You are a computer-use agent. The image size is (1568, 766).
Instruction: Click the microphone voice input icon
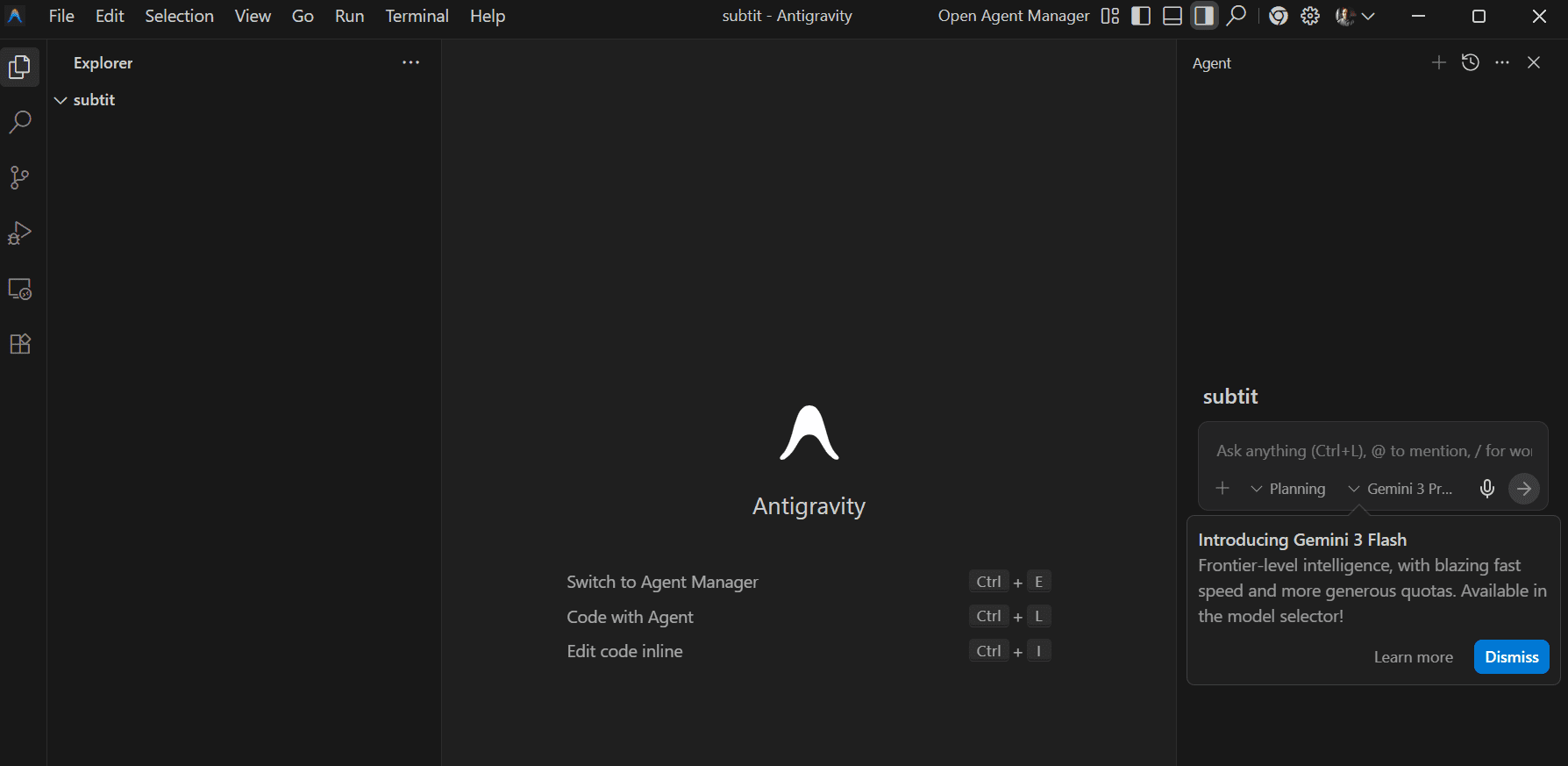(x=1486, y=489)
